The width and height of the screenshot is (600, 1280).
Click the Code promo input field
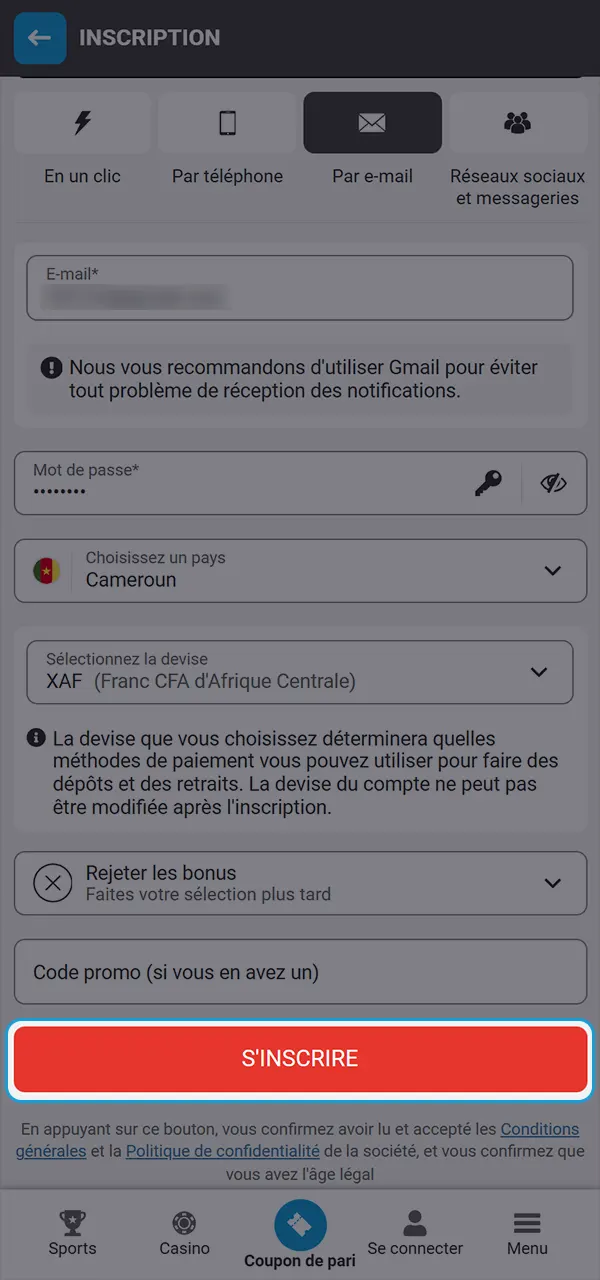300,971
